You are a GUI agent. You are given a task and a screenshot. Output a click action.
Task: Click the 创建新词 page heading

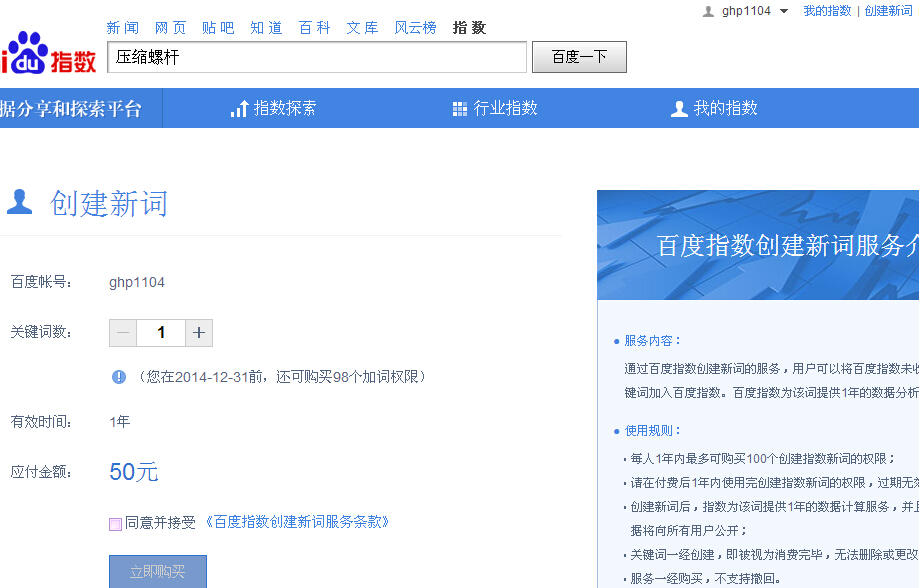(x=109, y=203)
